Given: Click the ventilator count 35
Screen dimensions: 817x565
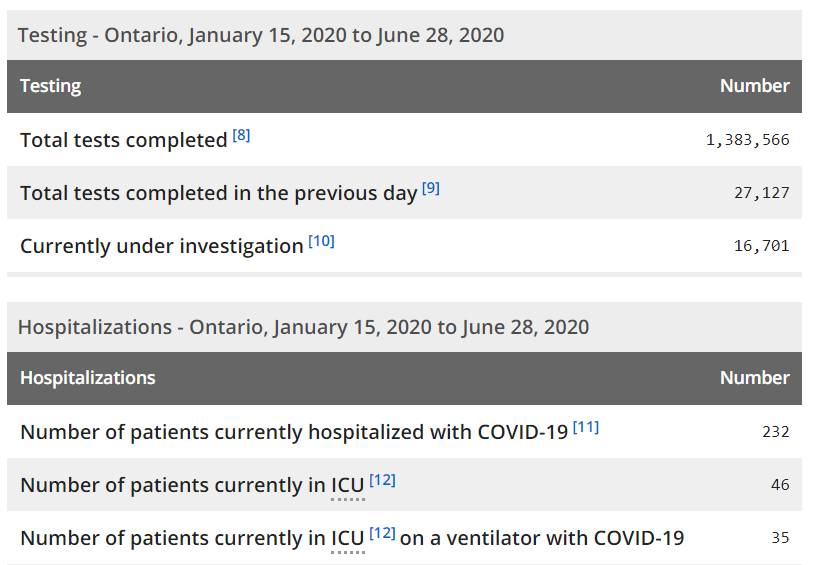Looking at the screenshot, I should point(780,537).
